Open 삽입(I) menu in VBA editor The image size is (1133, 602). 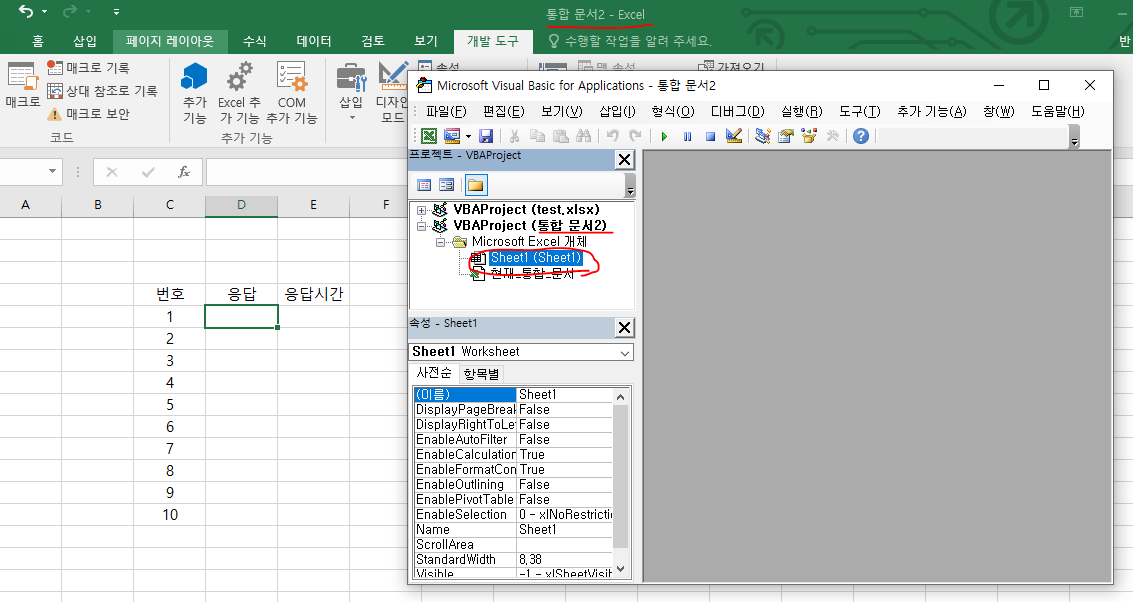click(x=617, y=111)
